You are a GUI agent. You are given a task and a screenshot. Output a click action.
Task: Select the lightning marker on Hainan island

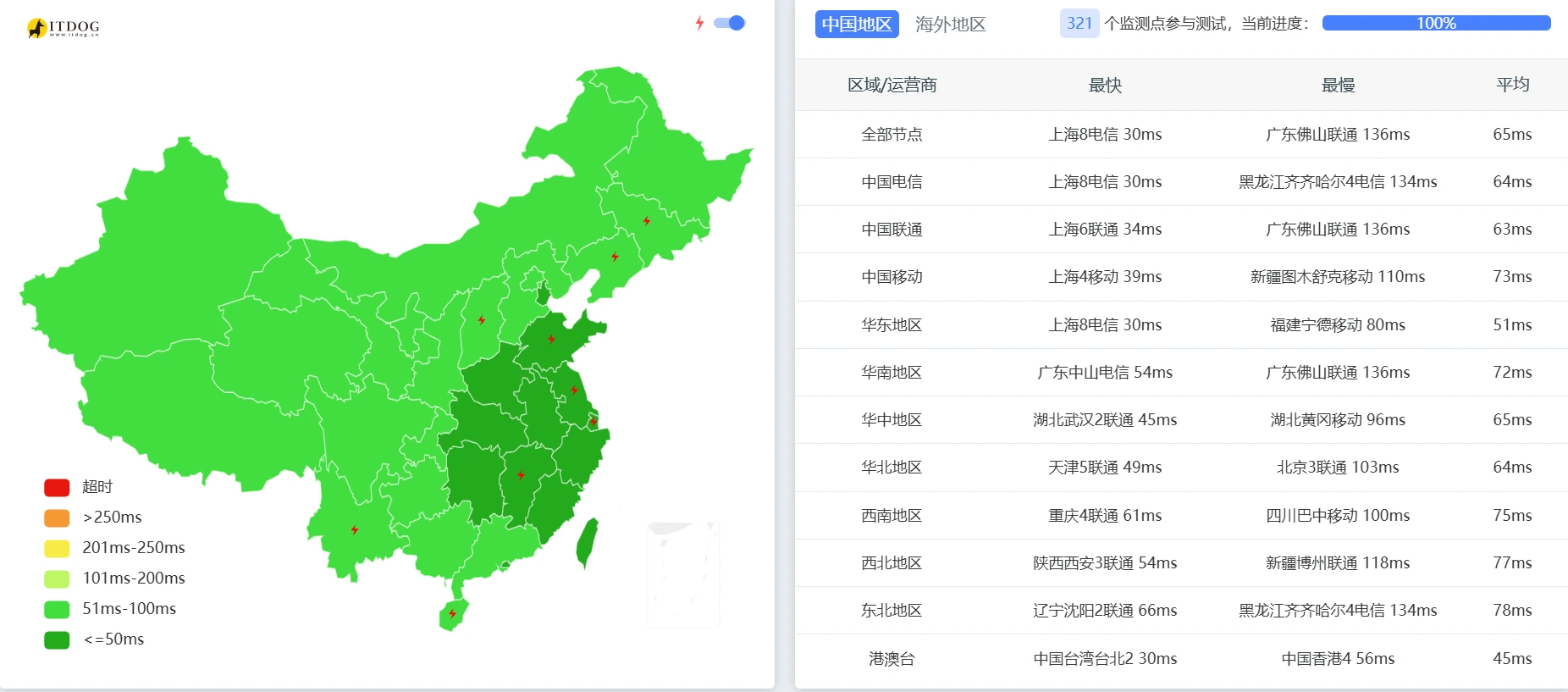click(x=453, y=613)
